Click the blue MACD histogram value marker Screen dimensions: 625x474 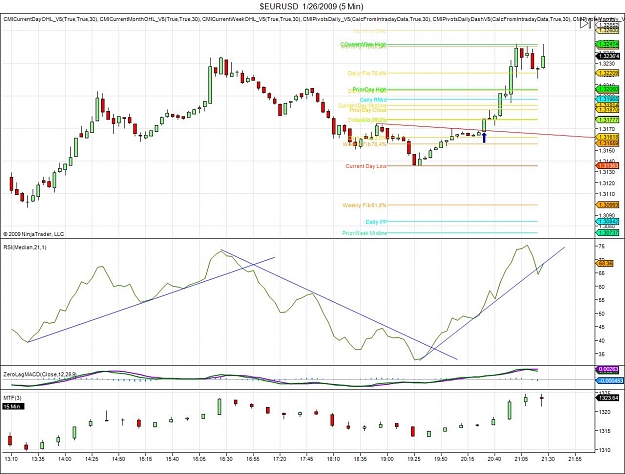[x=607, y=381]
